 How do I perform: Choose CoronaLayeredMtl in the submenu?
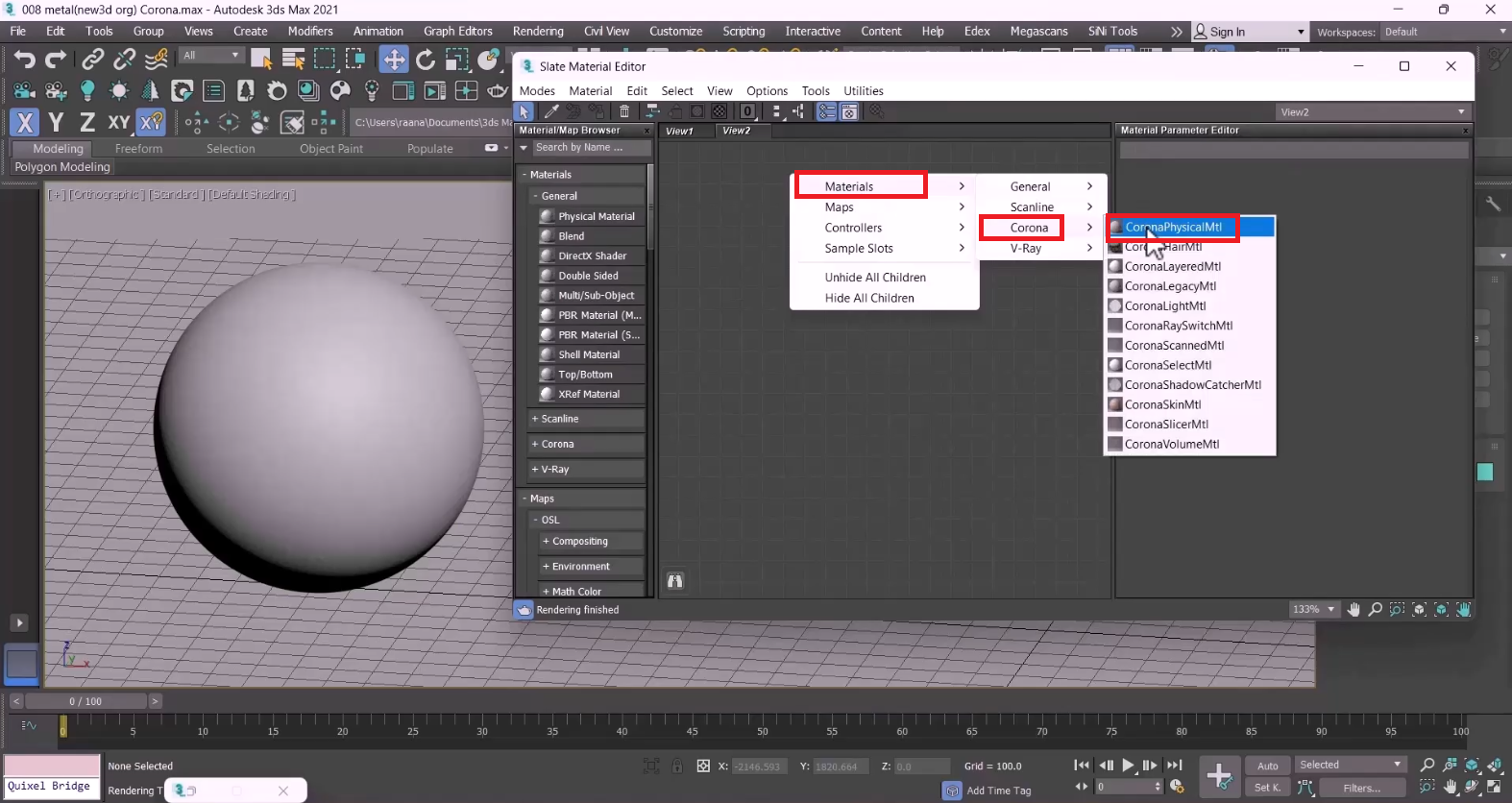click(1190, 267)
